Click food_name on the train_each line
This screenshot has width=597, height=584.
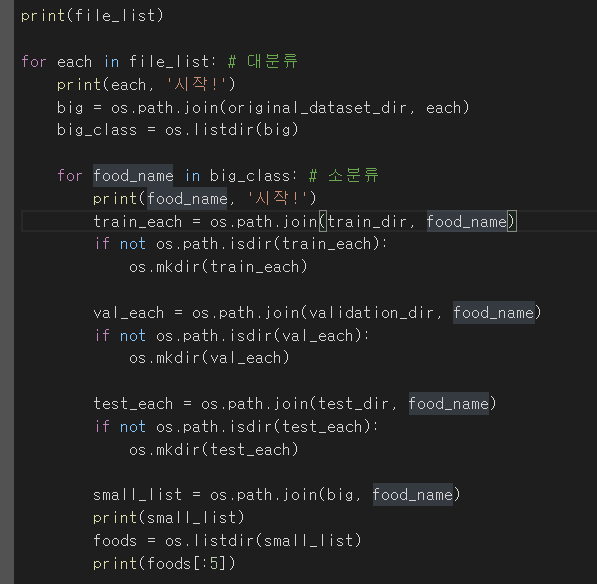click(466, 222)
